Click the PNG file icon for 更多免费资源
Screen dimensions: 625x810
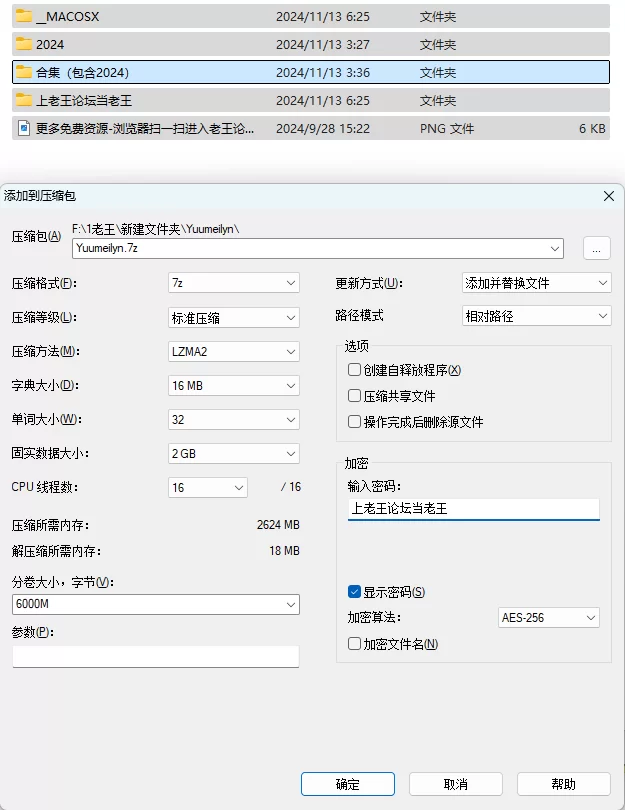pos(24,128)
